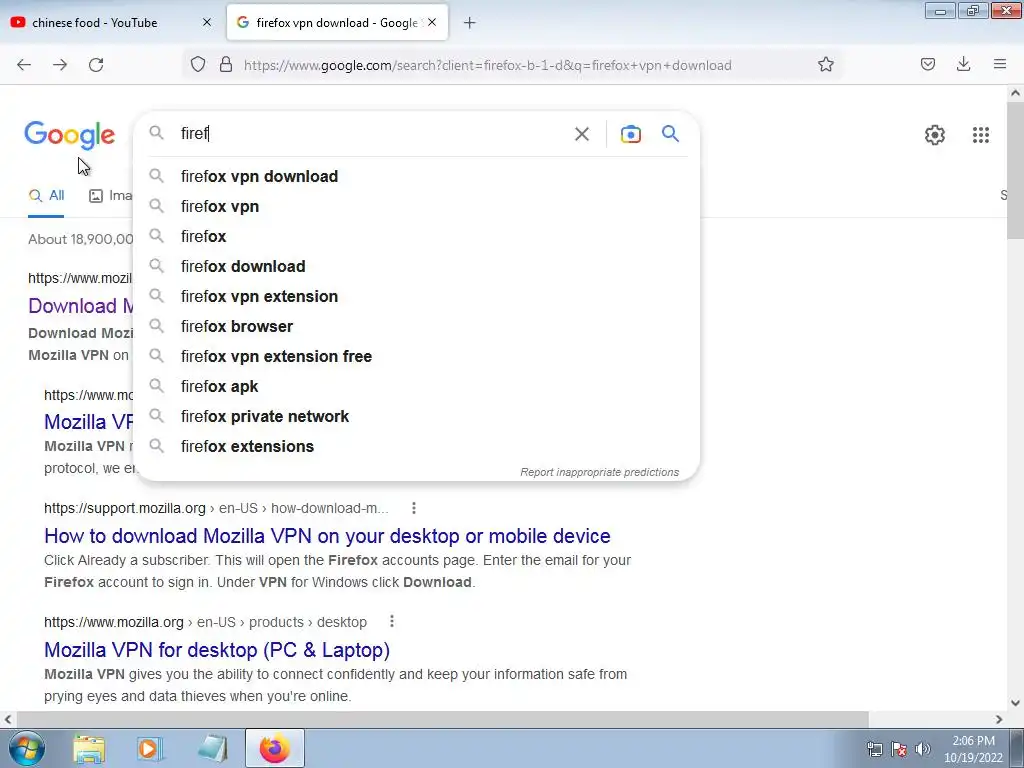Open options for support.mozilla.org result
Image resolution: width=1024 pixels, height=768 pixels.
(x=414, y=508)
